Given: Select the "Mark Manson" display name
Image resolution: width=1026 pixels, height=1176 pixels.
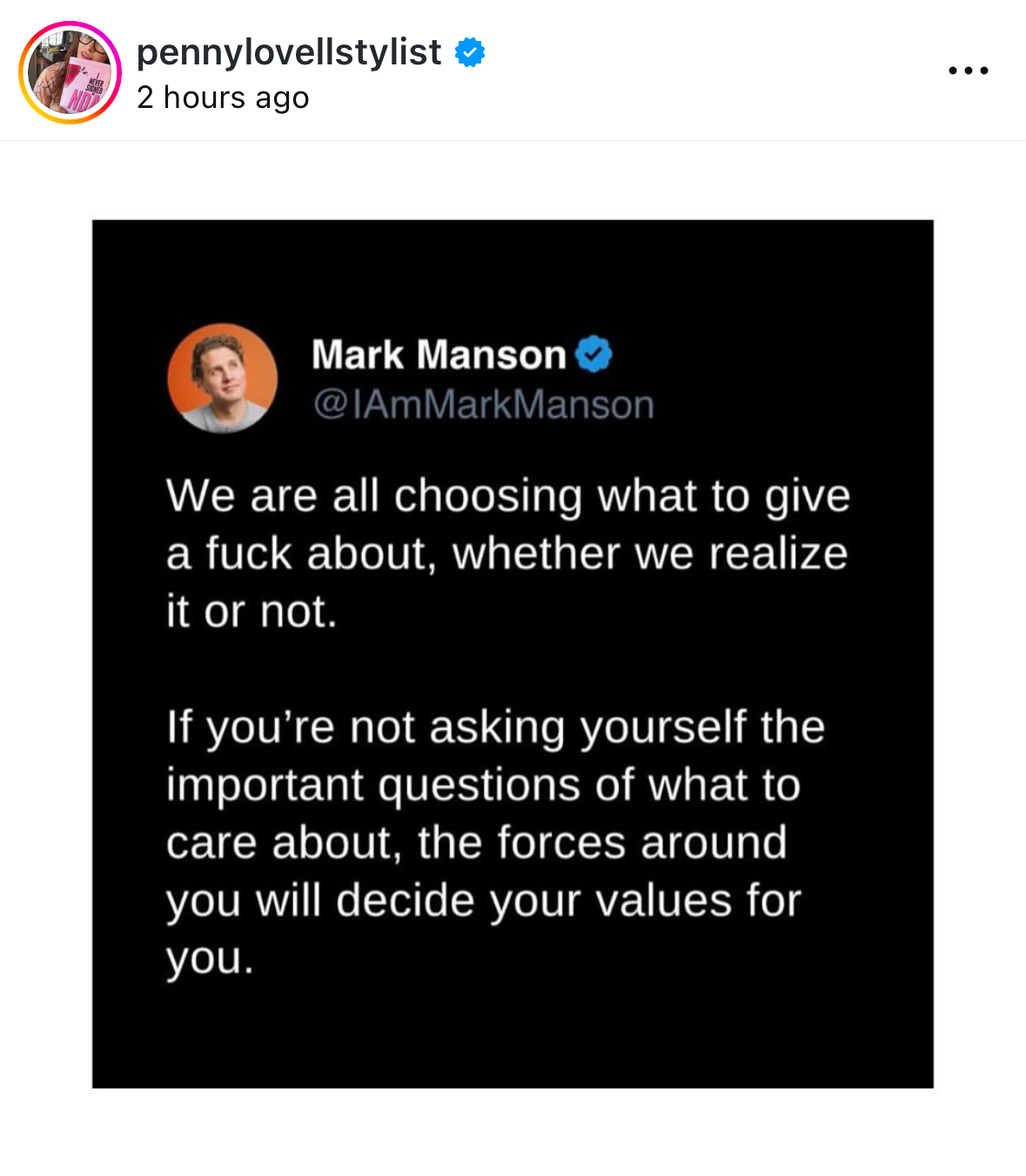Looking at the screenshot, I should click(439, 354).
